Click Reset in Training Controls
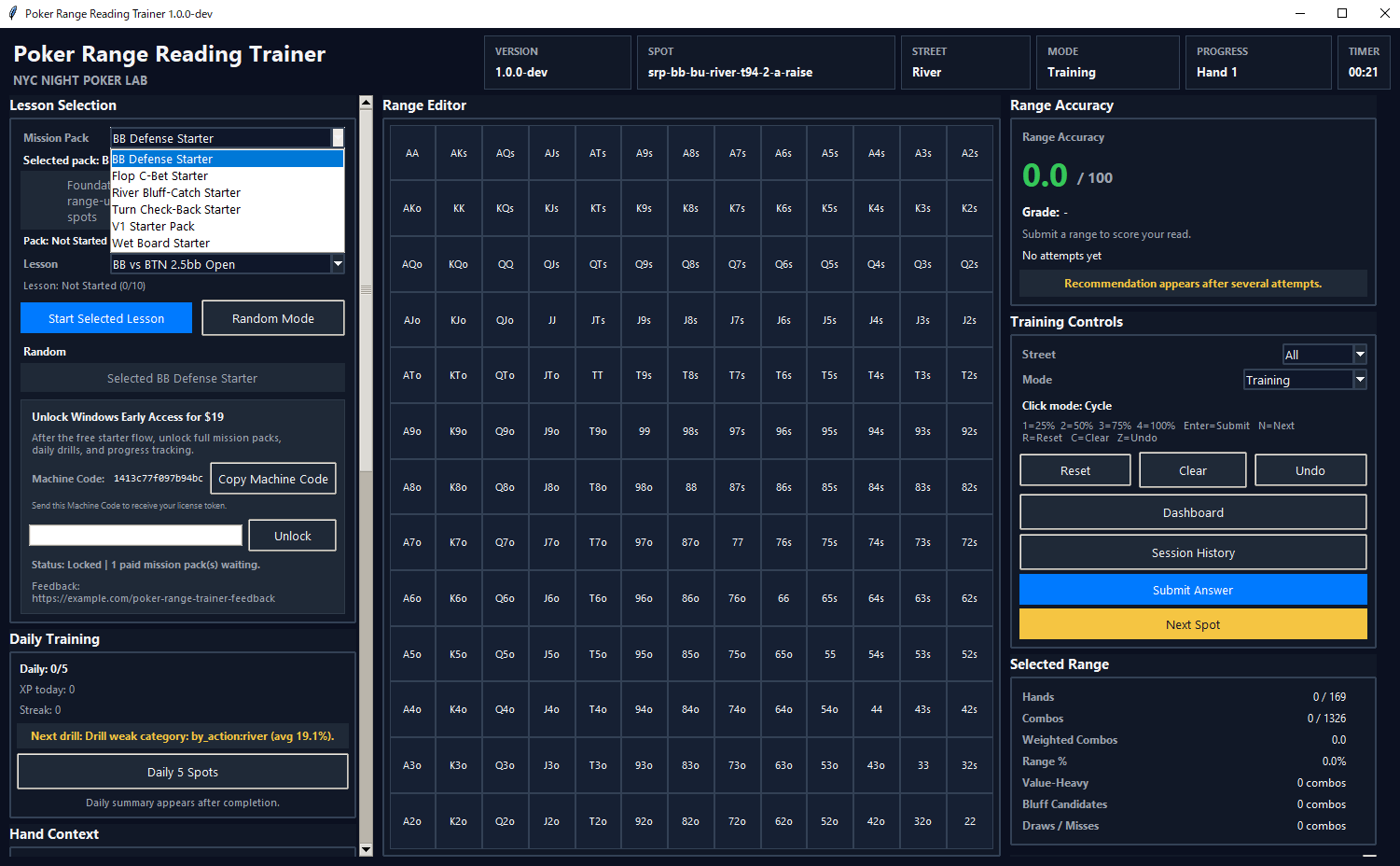 click(x=1075, y=470)
